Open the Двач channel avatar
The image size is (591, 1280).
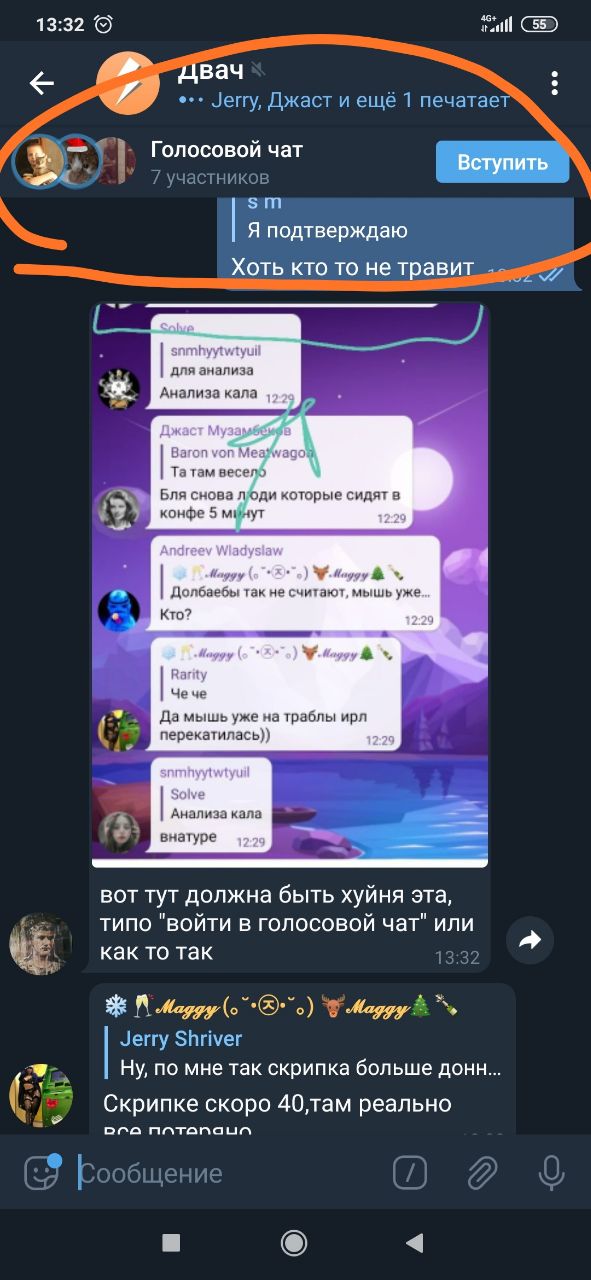[x=128, y=83]
